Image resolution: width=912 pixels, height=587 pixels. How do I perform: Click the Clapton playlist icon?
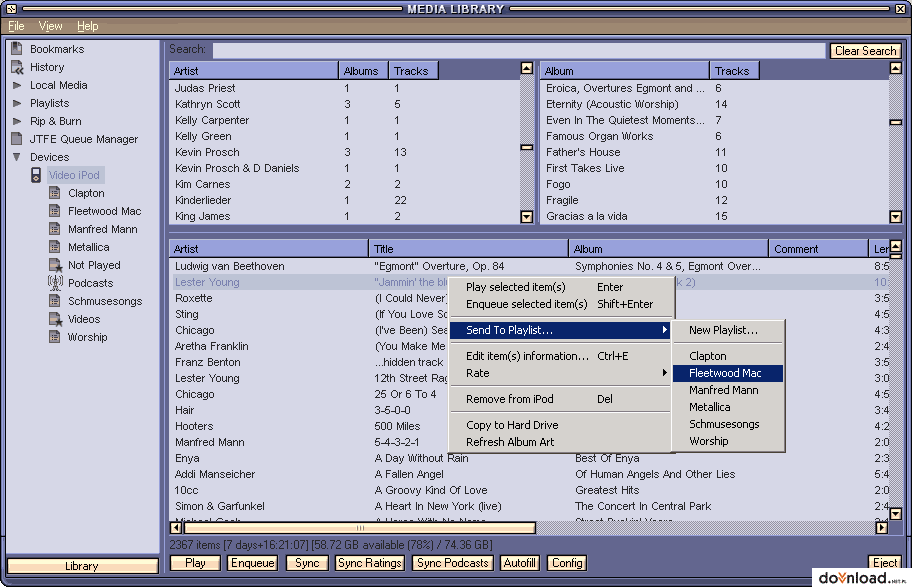[x=55, y=193]
